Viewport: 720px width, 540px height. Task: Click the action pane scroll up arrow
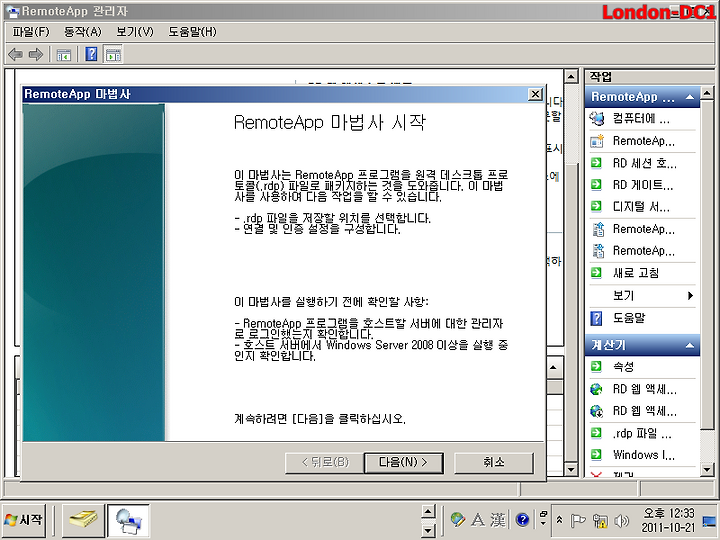click(x=707, y=94)
